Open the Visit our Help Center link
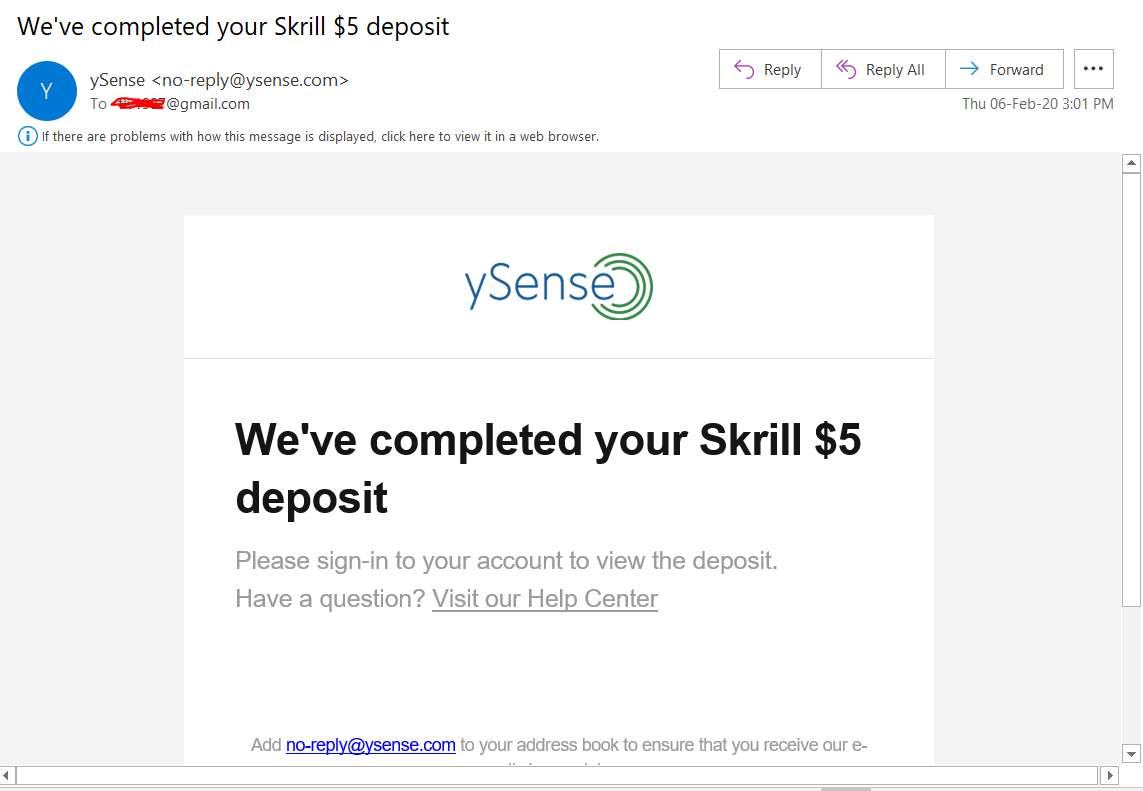The image size is (1143, 791). [x=545, y=599]
